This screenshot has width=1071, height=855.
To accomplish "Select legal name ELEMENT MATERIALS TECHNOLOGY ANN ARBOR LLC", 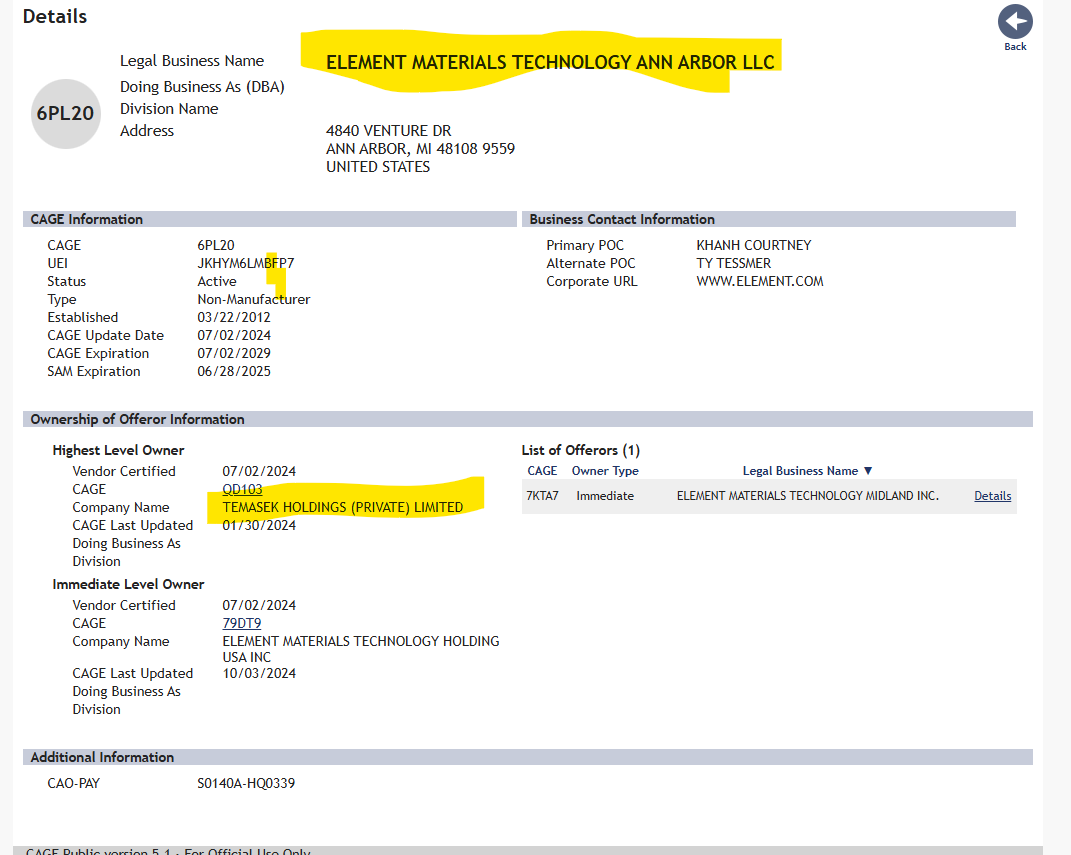I will click(551, 62).
